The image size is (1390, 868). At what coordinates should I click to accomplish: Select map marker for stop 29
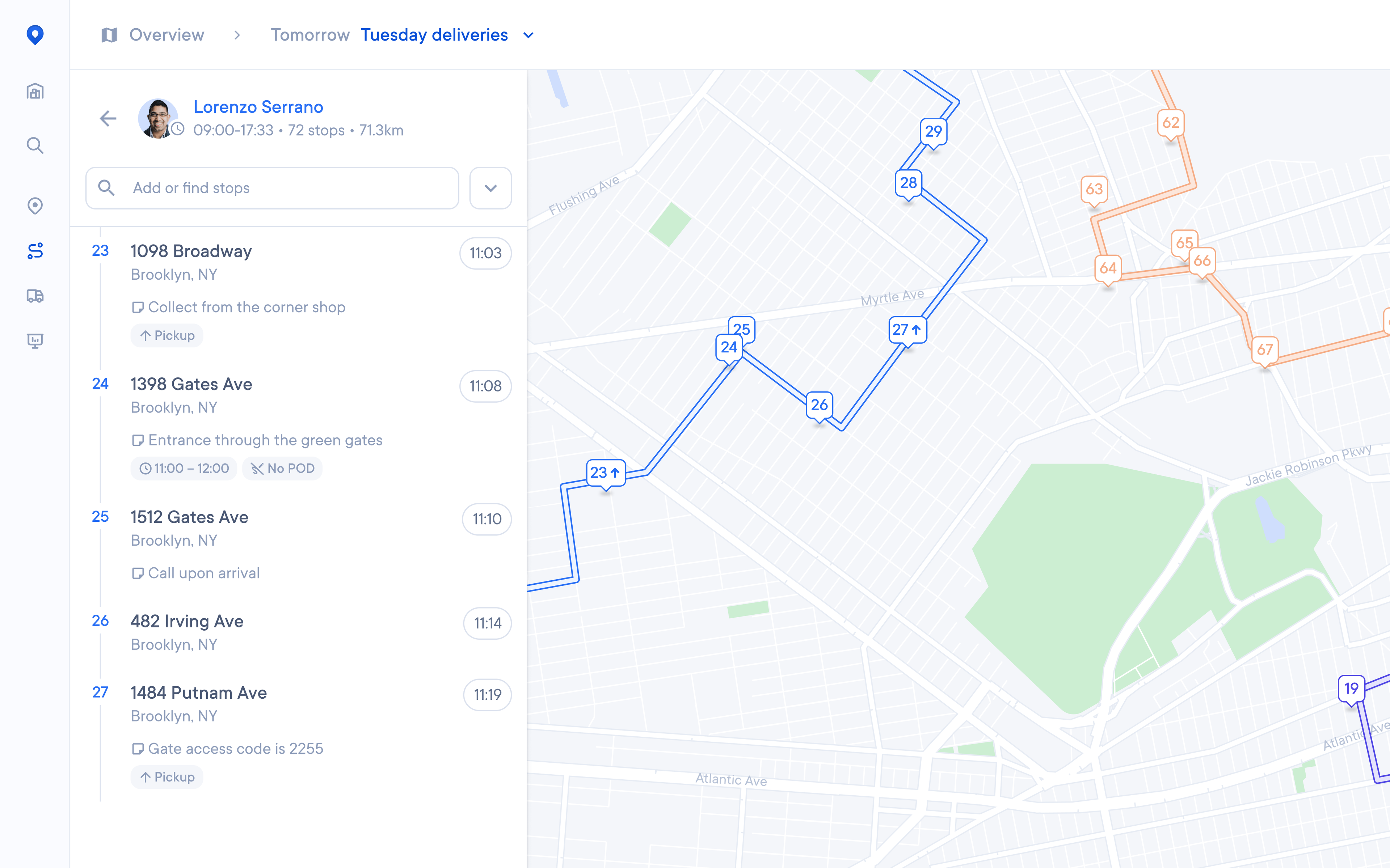[x=934, y=133]
